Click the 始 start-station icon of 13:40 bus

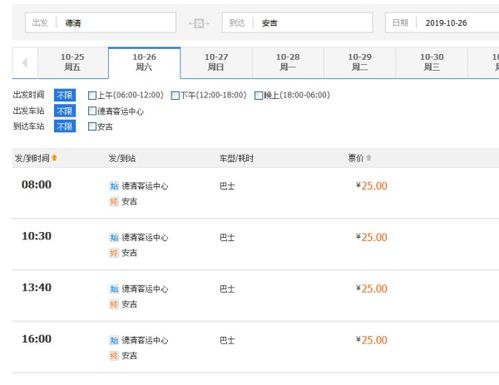[114, 289]
